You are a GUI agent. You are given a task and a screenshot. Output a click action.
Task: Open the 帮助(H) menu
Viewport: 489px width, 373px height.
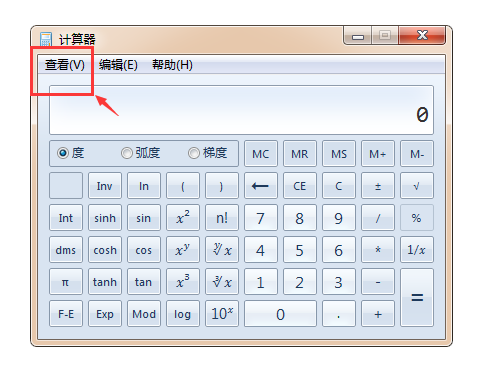(x=172, y=65)
